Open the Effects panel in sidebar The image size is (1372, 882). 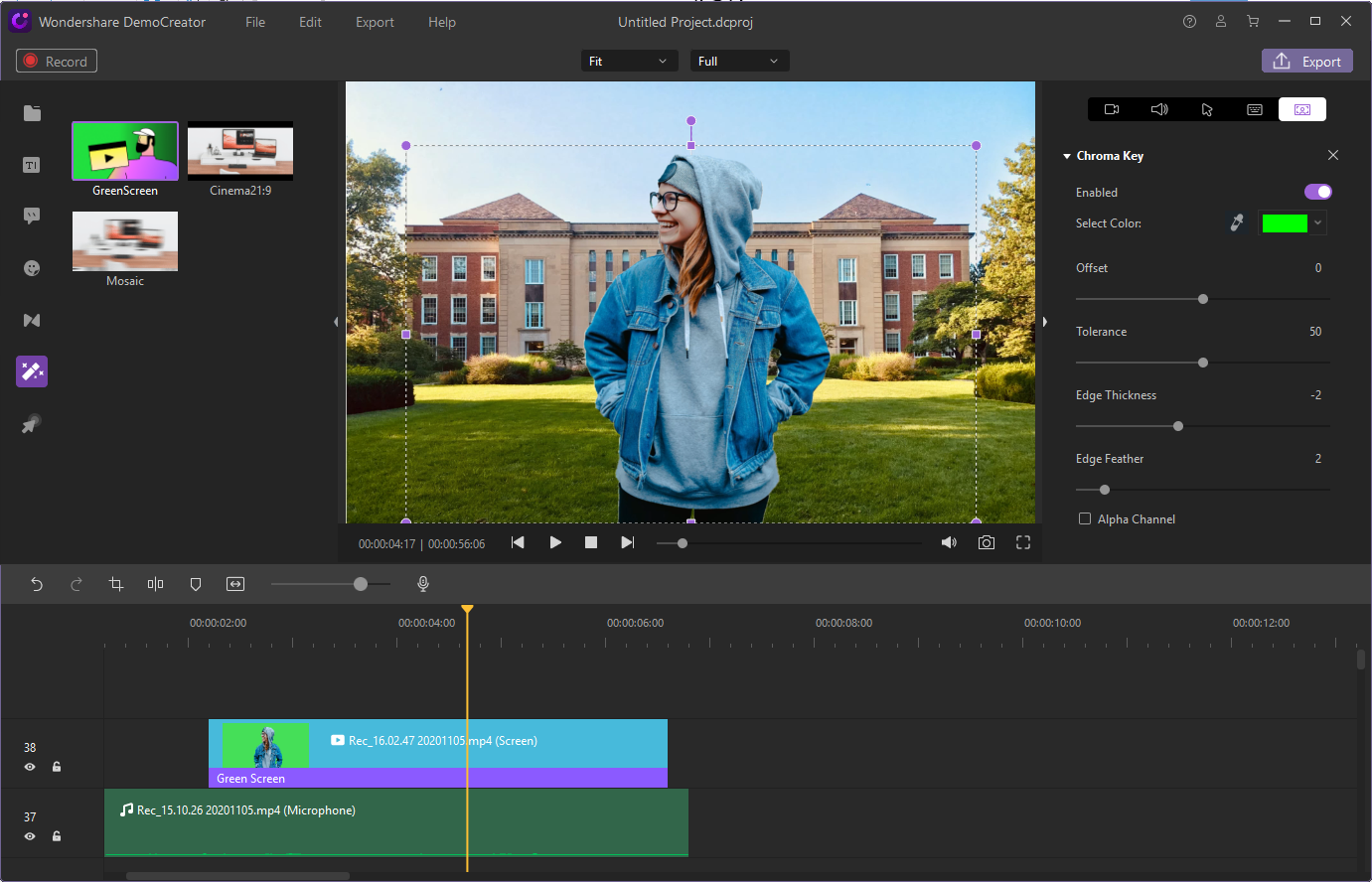32,371
